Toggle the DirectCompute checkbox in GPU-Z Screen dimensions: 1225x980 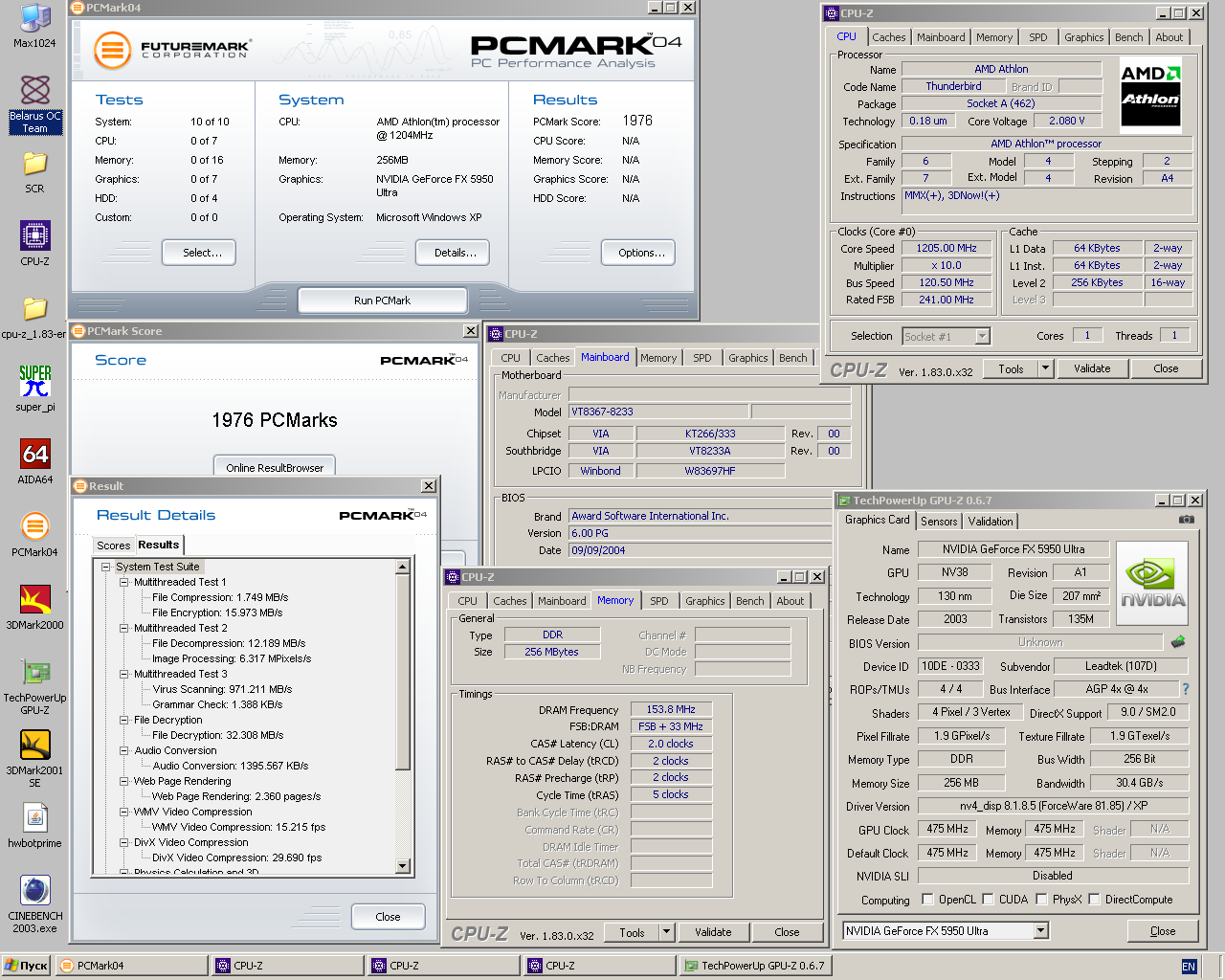(1094, 900)
